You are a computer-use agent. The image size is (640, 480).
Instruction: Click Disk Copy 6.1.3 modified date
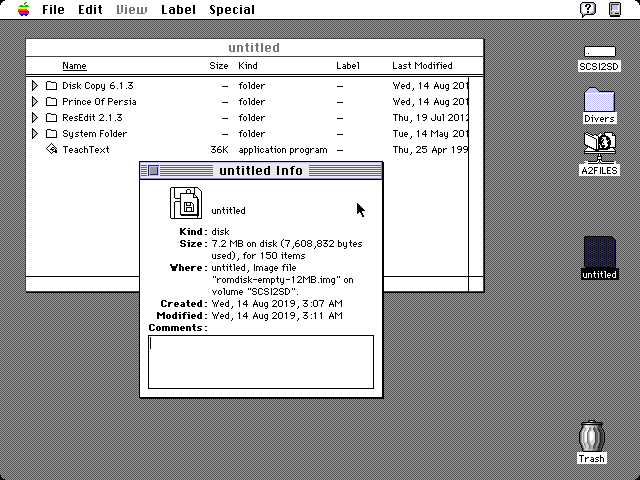[430, 86]
